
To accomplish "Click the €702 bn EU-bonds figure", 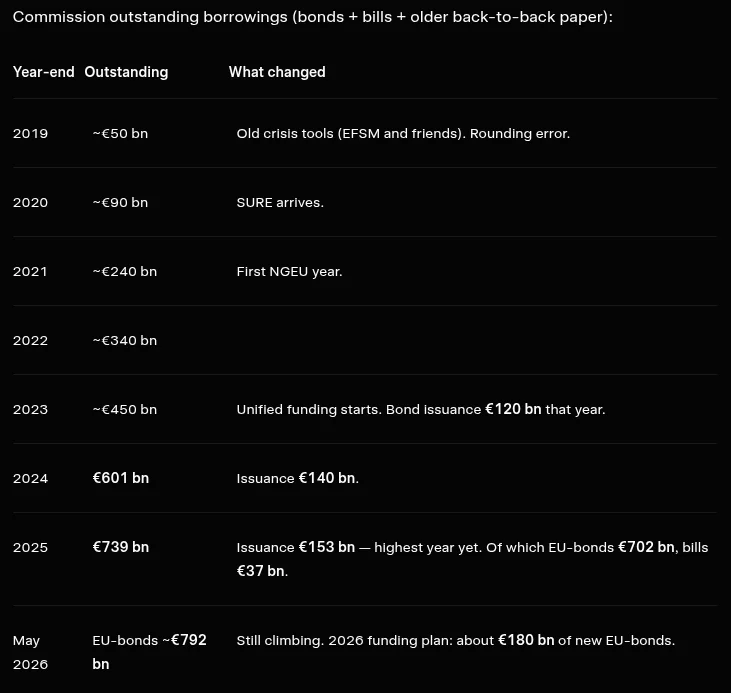I will tap(646, 547).
